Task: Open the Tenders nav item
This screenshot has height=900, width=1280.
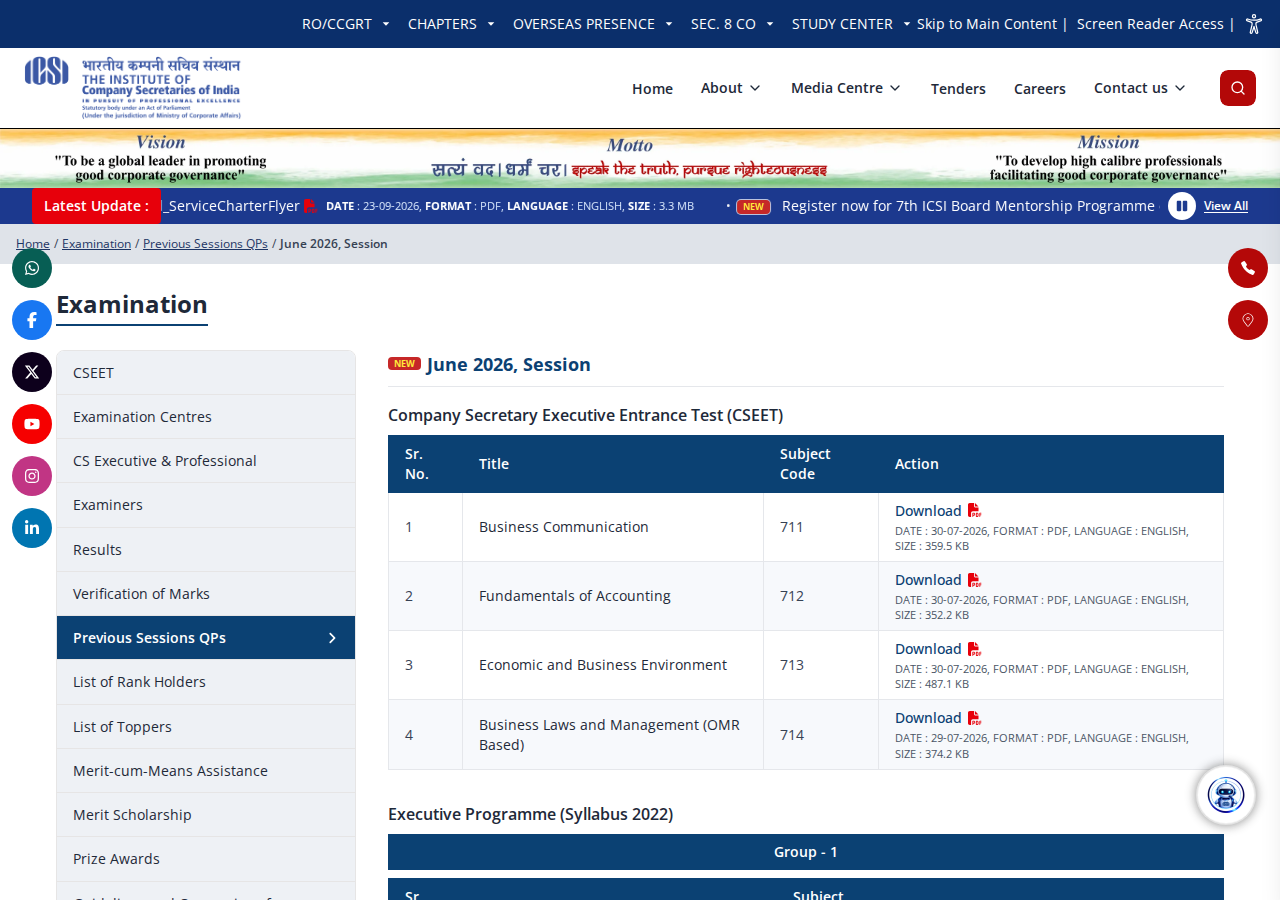Action: point(958,89)
